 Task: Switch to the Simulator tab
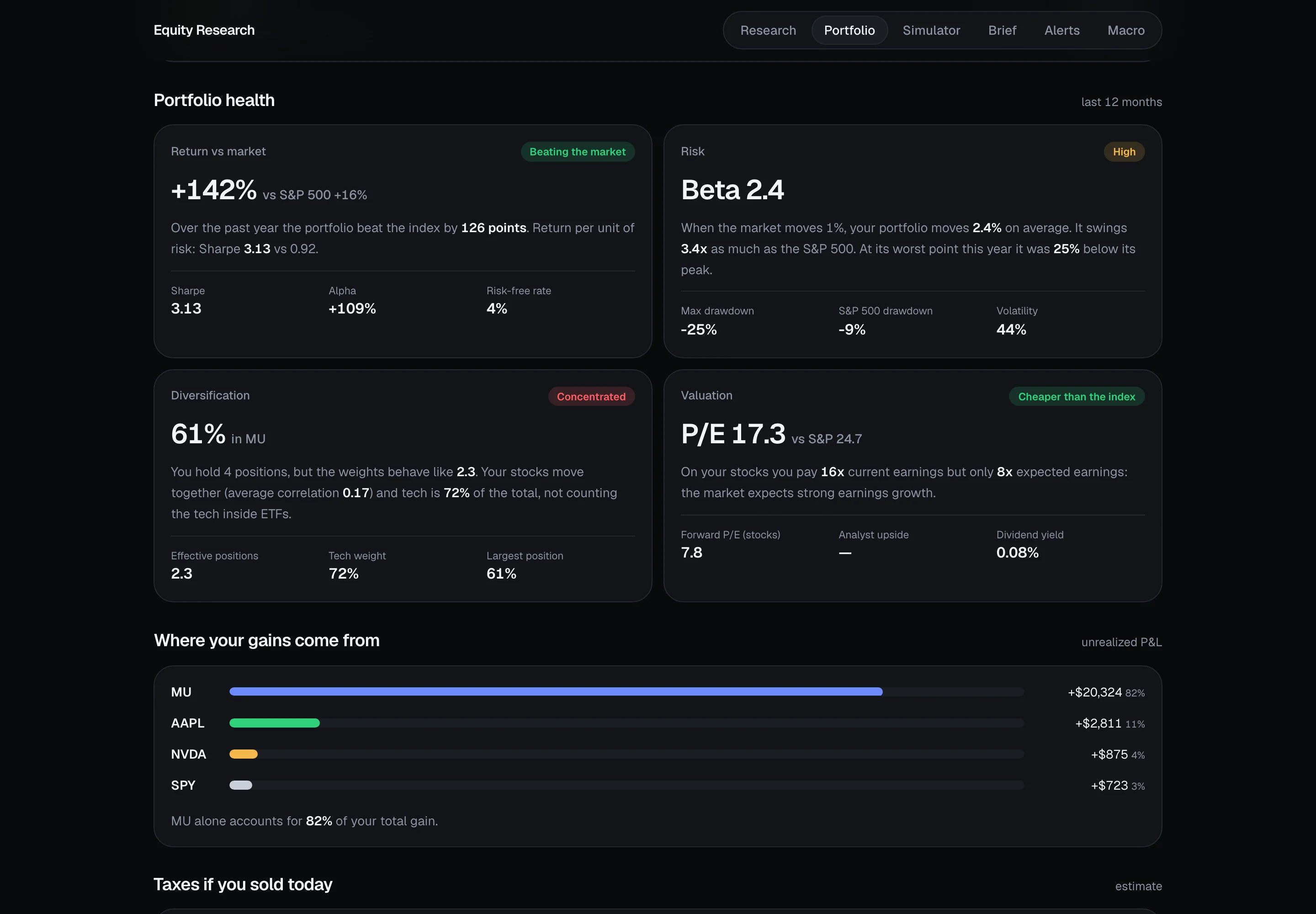[x=931, y=30]
